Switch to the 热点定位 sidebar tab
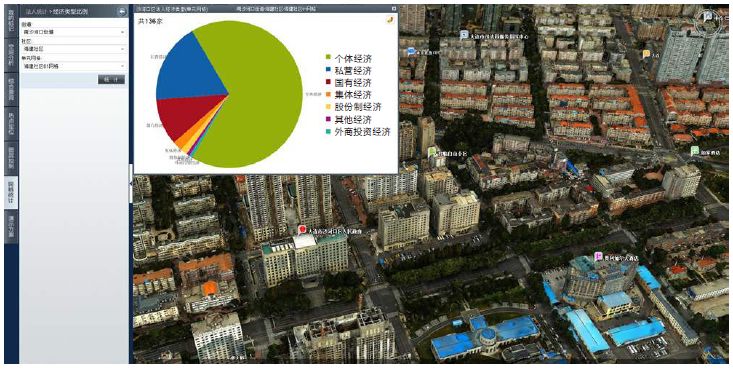 point(11,123)
